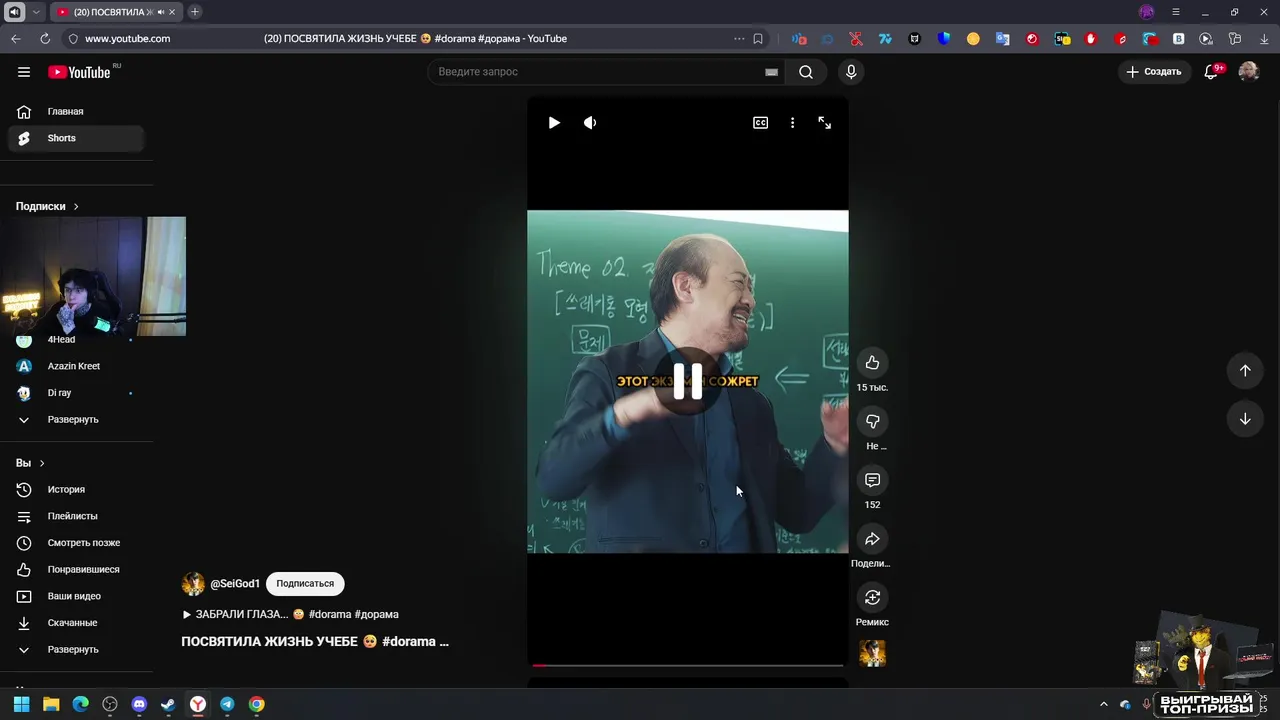This screenshot has height=720, width=1280.
Task: Open Главная in sidebar
Action: (76, 112)
